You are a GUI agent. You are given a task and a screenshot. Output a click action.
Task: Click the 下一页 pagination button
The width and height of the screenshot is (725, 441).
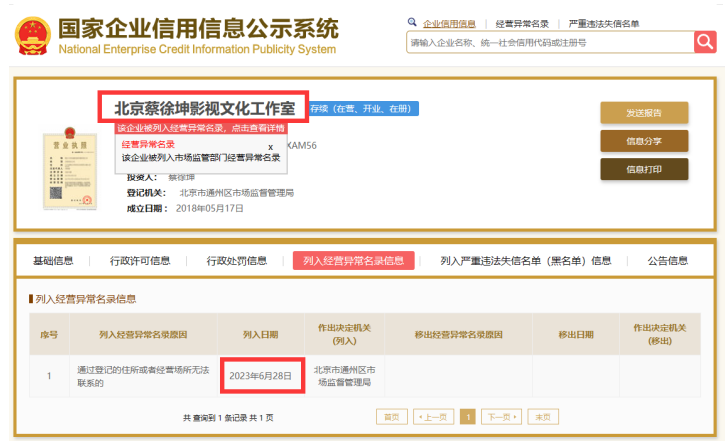501,416
